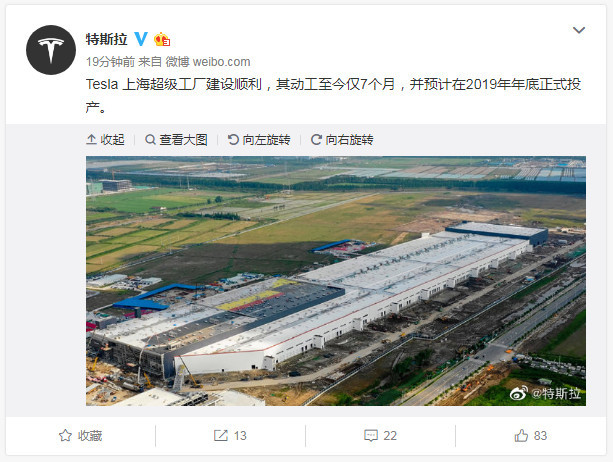
Task: Click the counterclockwise rotate arrow icon
Action: click(233, 140)
